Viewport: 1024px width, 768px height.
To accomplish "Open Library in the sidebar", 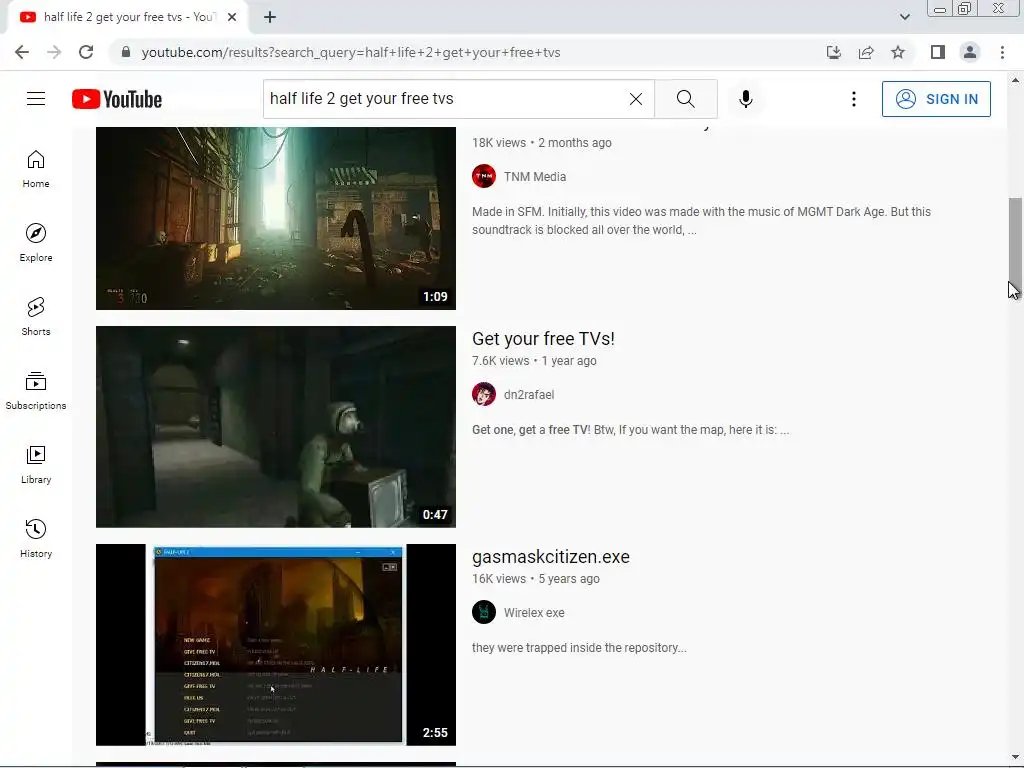I will [36, 464].
